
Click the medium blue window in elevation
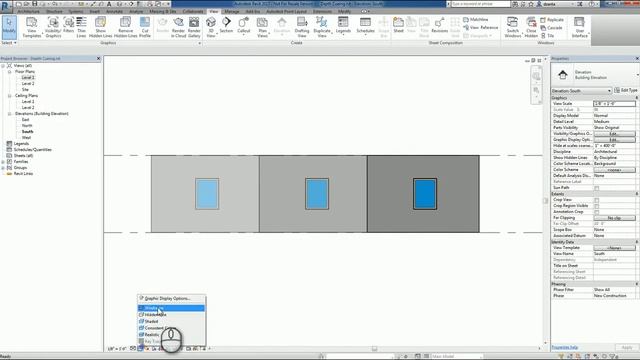point(317,194)
